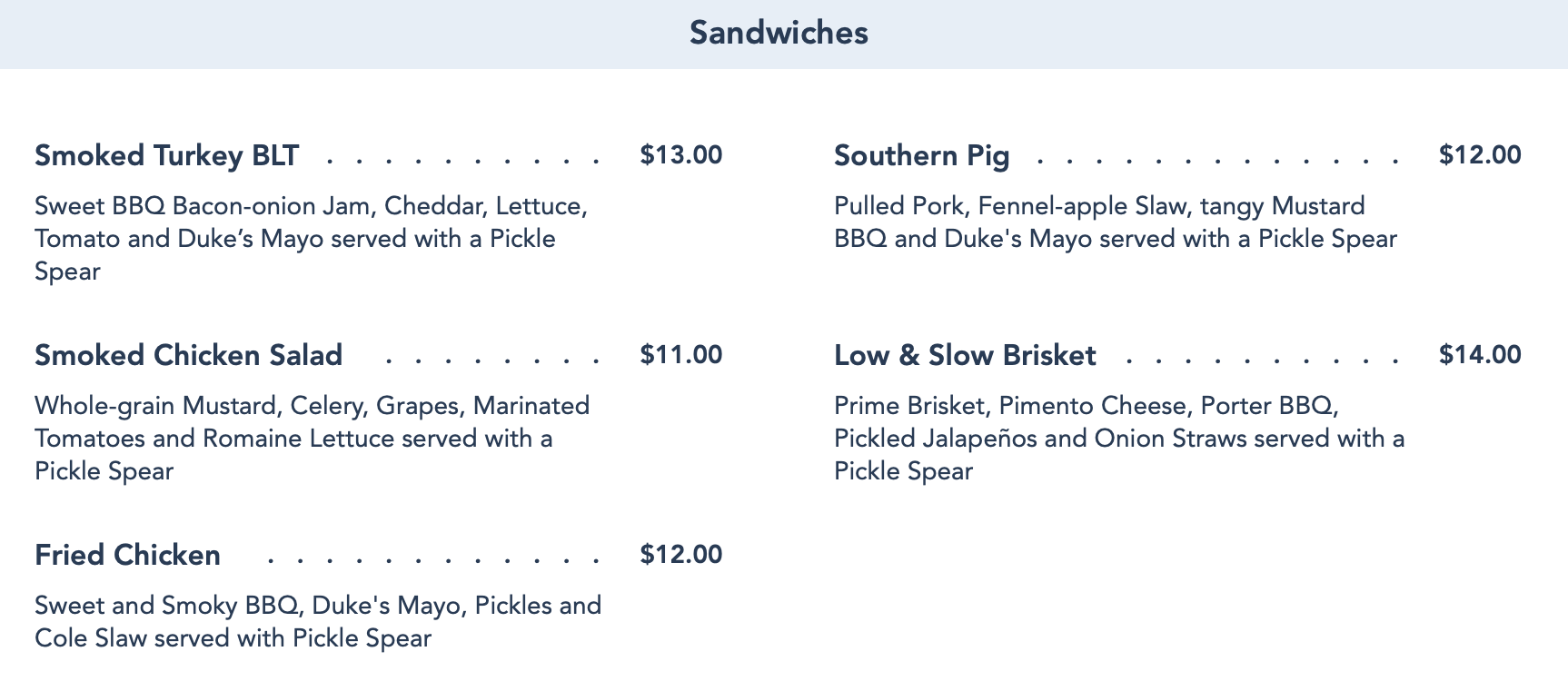
Task: Click the Smoked Turkey BLT $13.00 price
Action: point(680,155)
